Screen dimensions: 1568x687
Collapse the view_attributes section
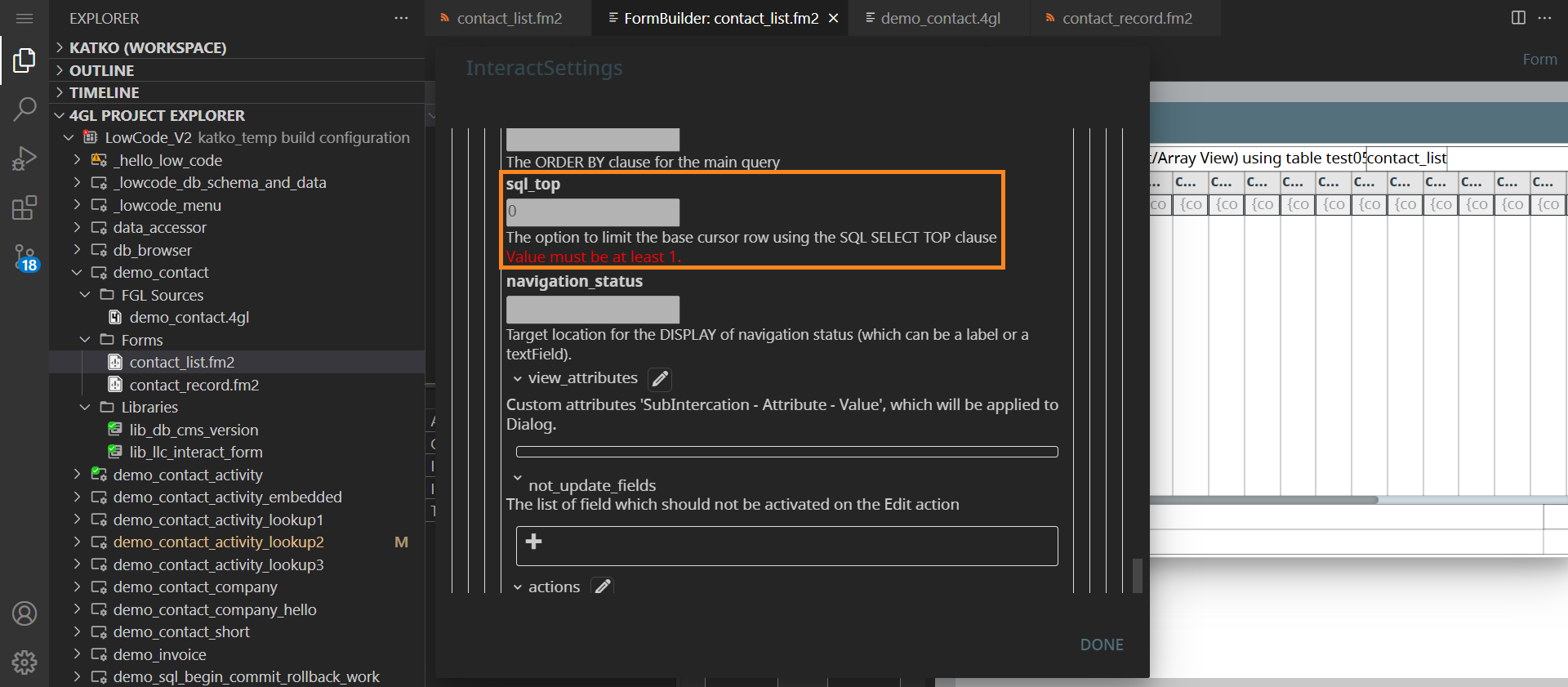(x=518, y=379)
